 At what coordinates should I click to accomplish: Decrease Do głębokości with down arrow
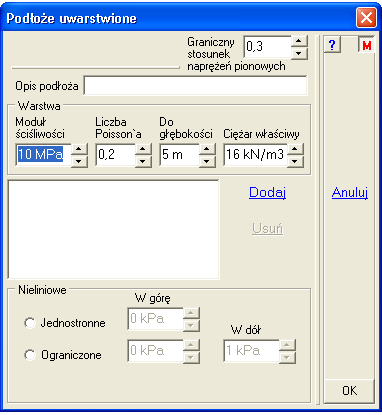click(207, 161)
